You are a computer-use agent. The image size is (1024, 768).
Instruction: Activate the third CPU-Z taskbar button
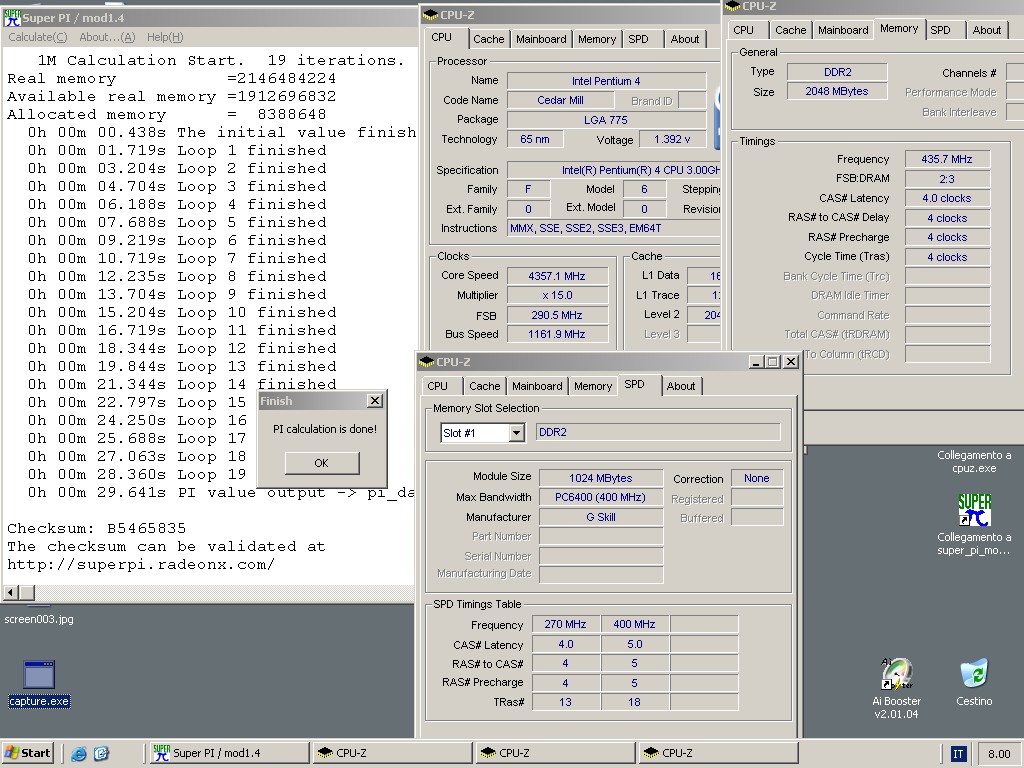[718, 753]
